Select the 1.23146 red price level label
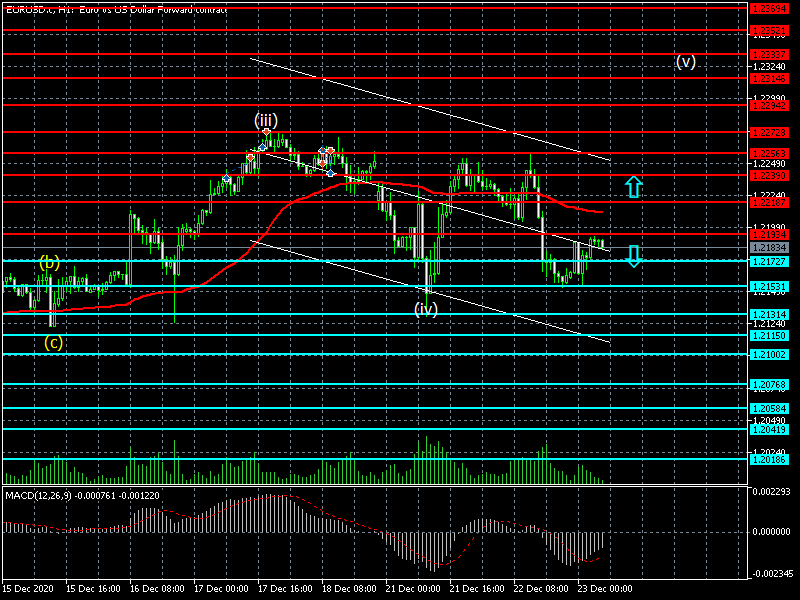 (x=769, y=79)
